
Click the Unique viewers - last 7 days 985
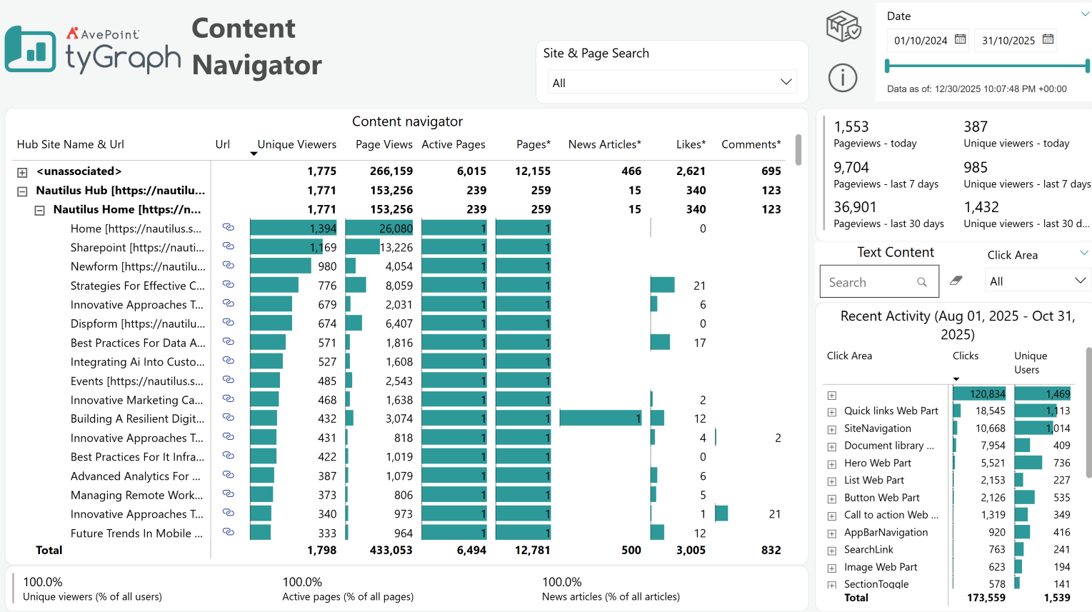coord(1027,175)
